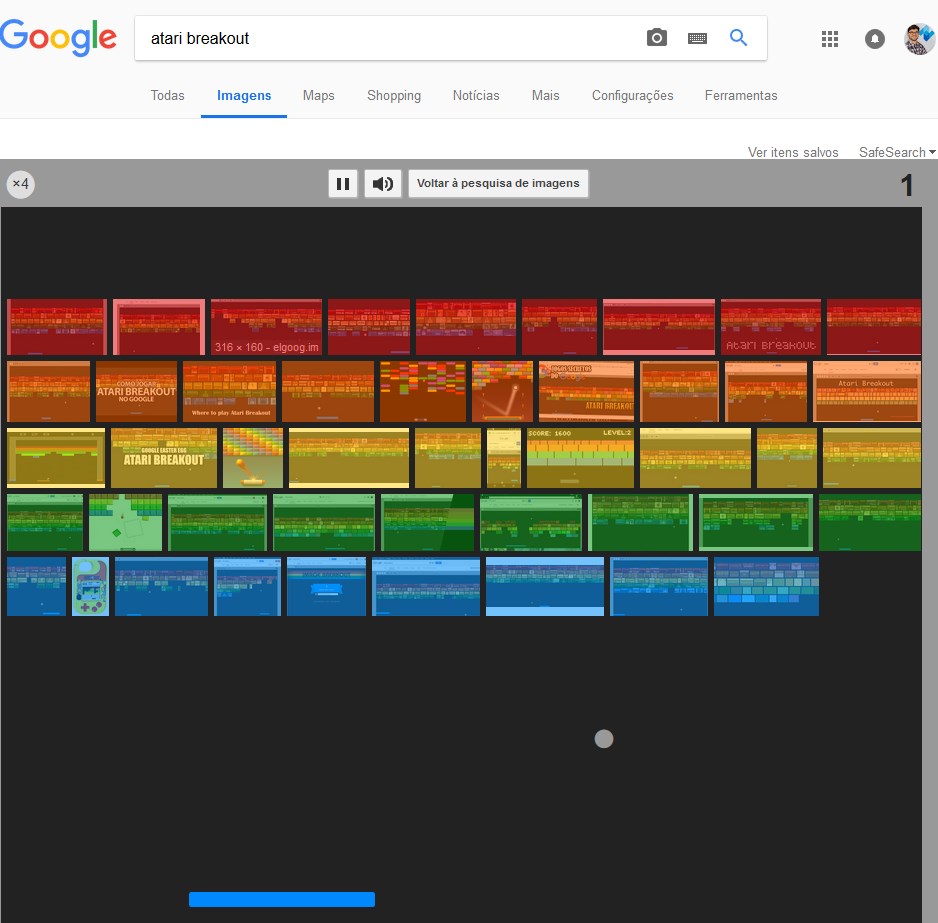Open the Ferramentas options

tap(741, 96)
